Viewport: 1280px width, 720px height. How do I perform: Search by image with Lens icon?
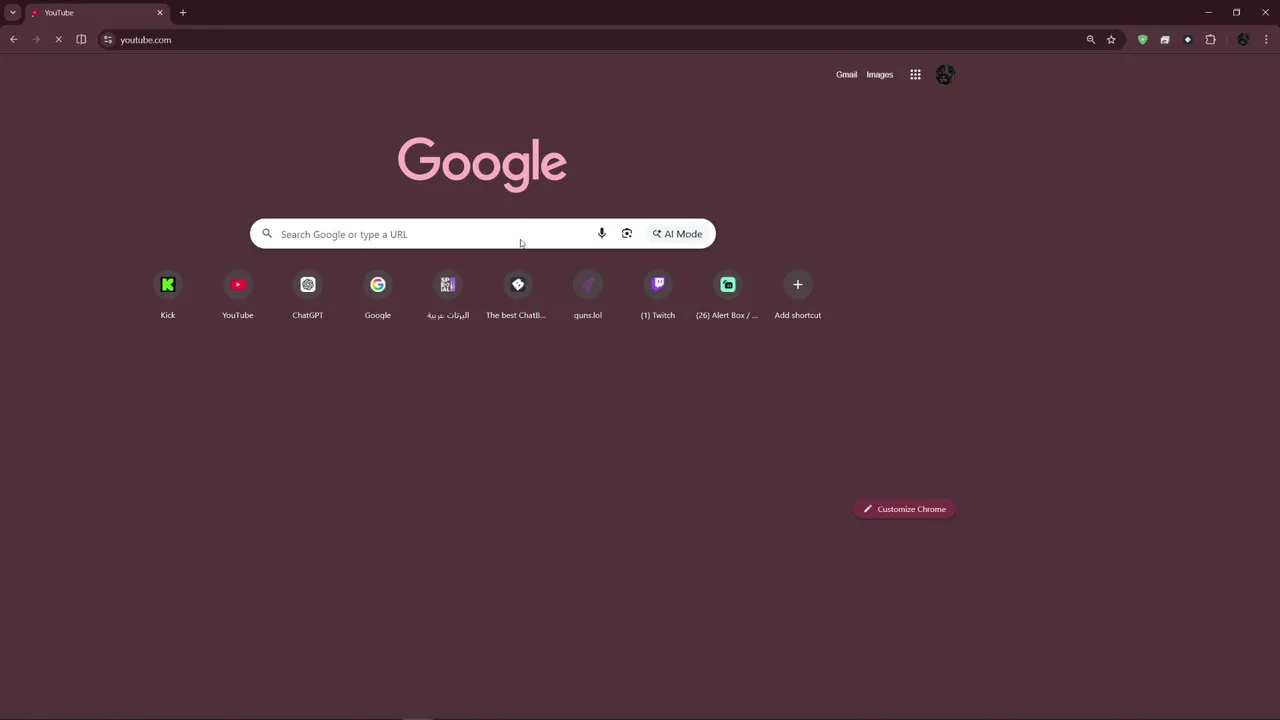point(627,234)
